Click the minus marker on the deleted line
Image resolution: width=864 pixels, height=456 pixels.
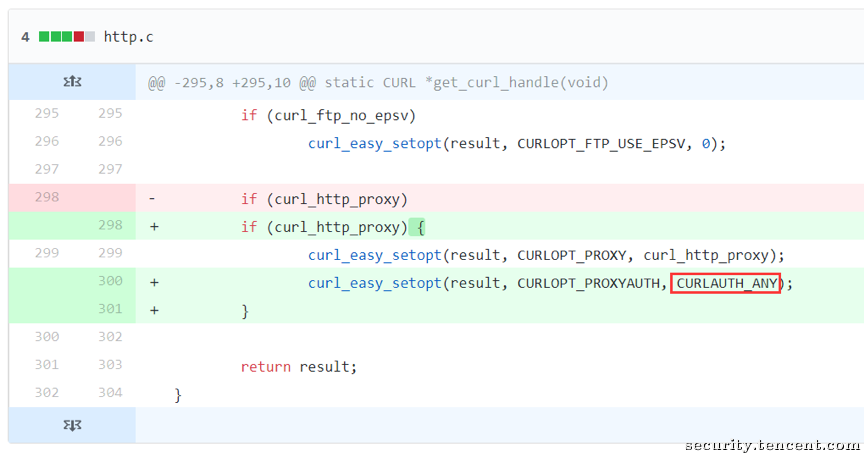152,199
